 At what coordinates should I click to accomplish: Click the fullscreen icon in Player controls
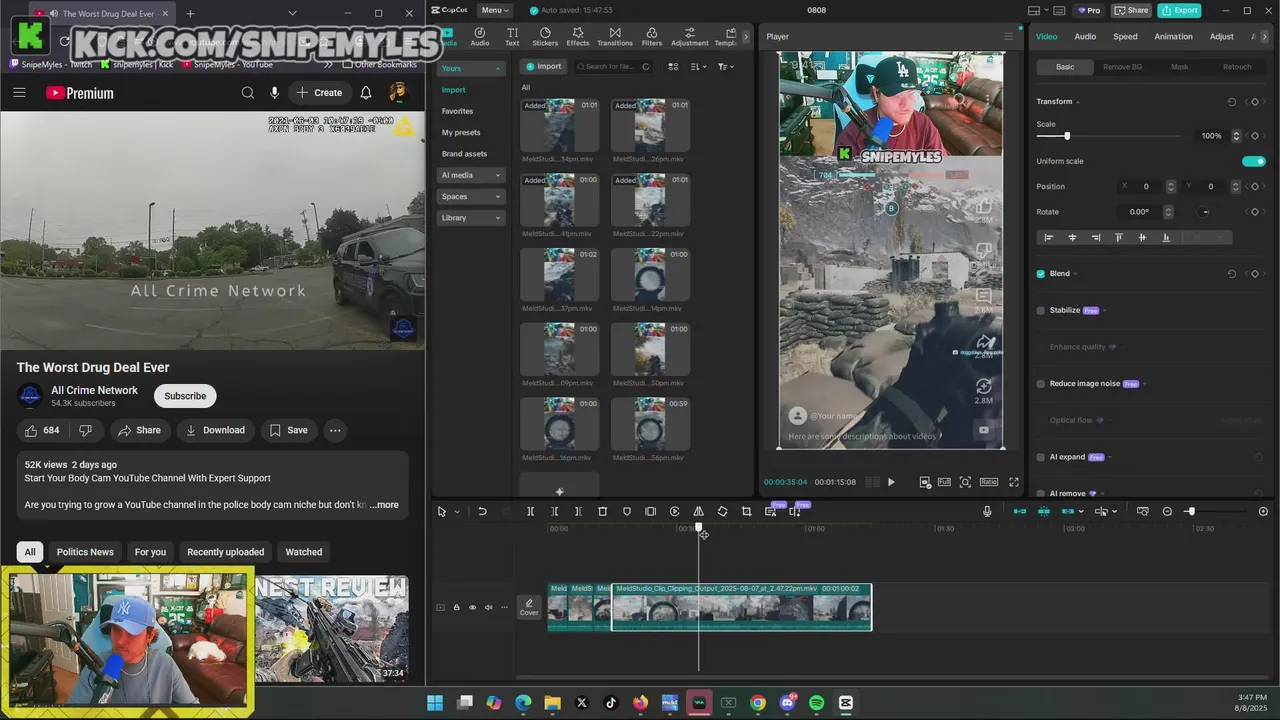pos(1014,482)
